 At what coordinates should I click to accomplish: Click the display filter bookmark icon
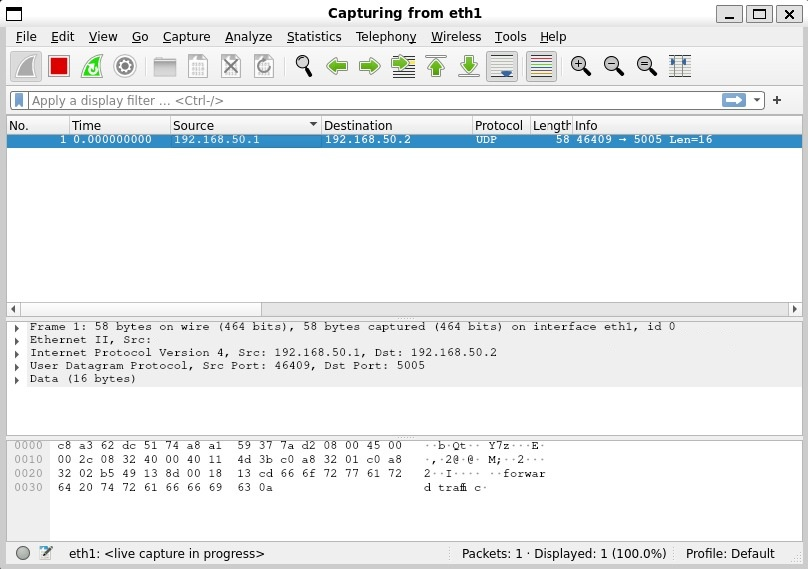coord(19,100)
